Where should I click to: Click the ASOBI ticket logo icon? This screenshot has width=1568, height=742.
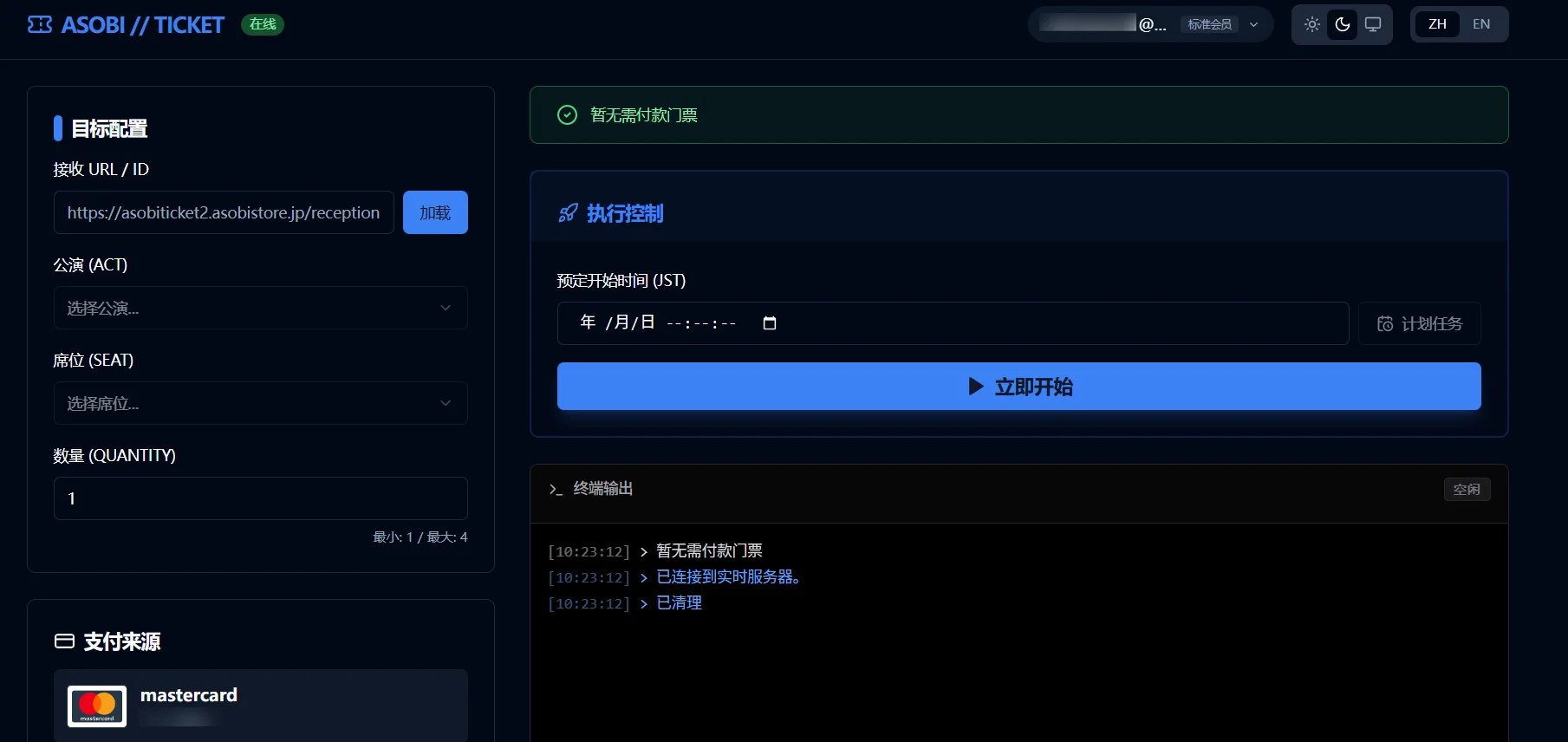(40, 25)
